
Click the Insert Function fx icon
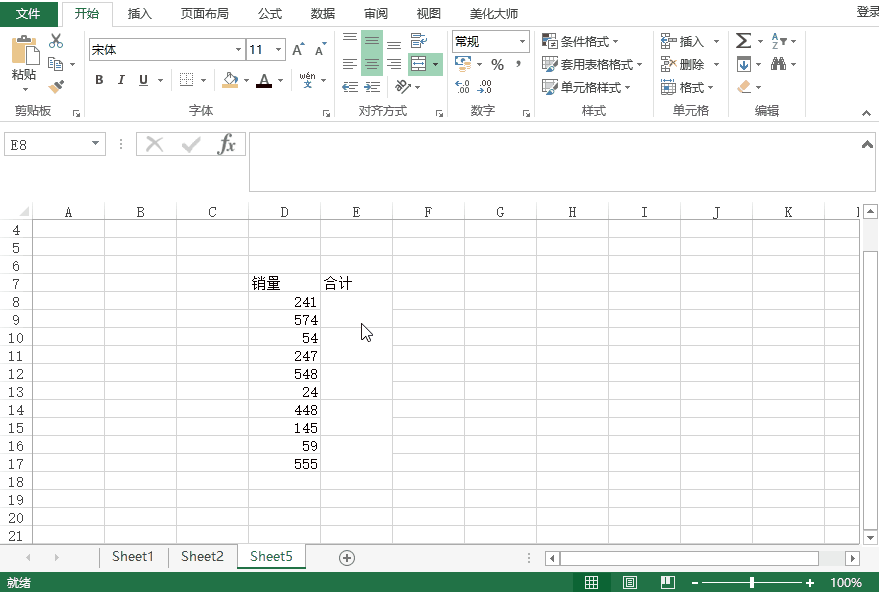pyautogui.click(x=226, y=145)
